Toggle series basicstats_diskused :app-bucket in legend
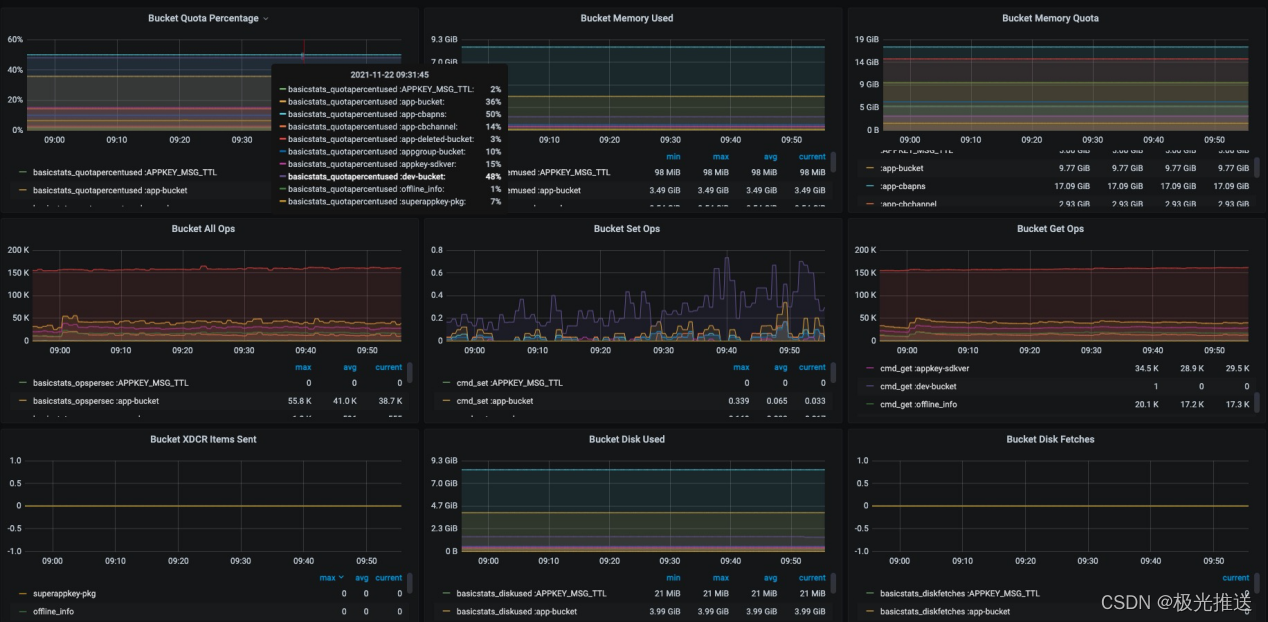This screenshot has height=622, width=1268. tap(517, 611)
